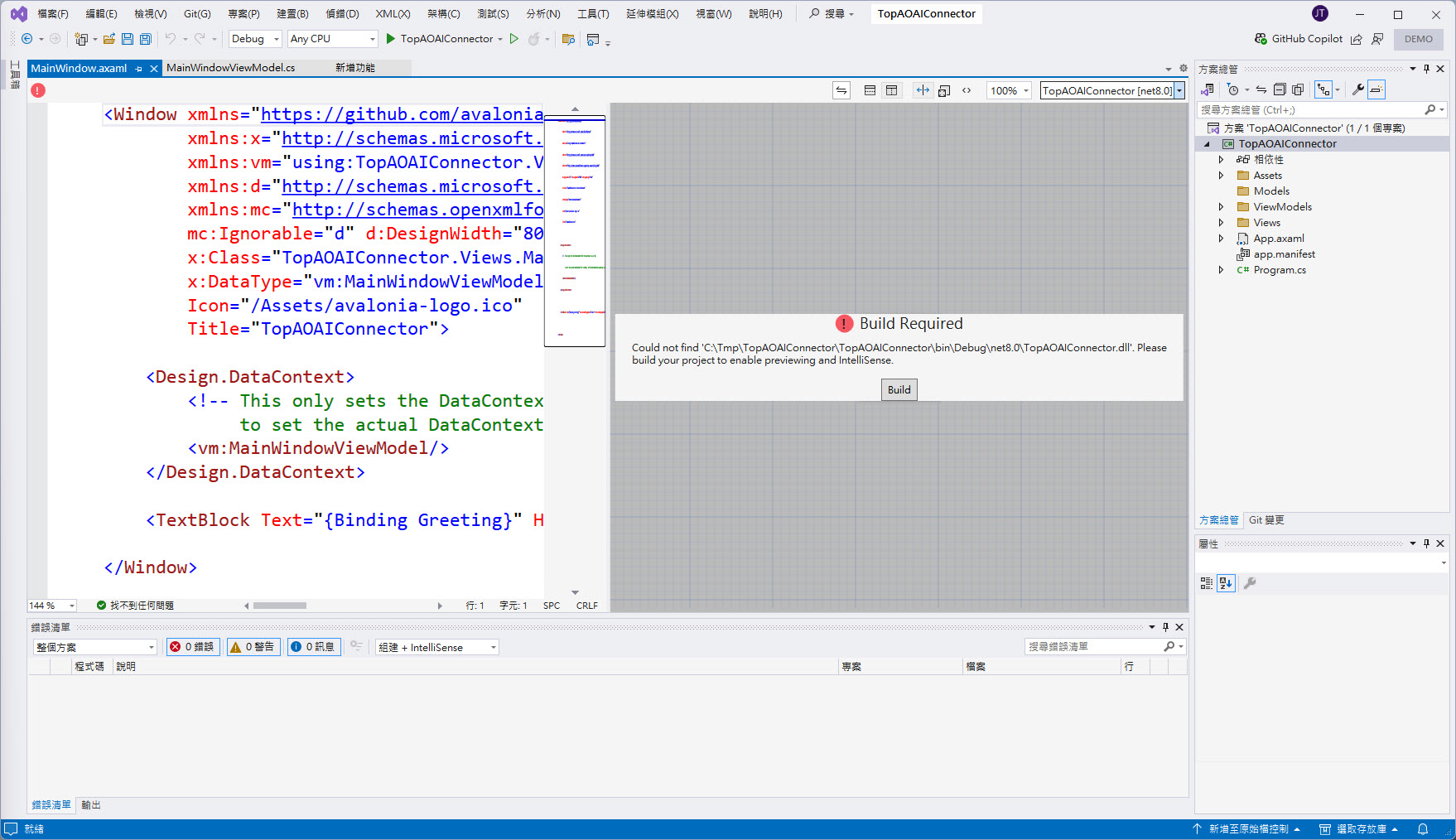Viewport: 1456px width, 840px height.
Task: Expand the Views folder node
Action: [1221, 223]
